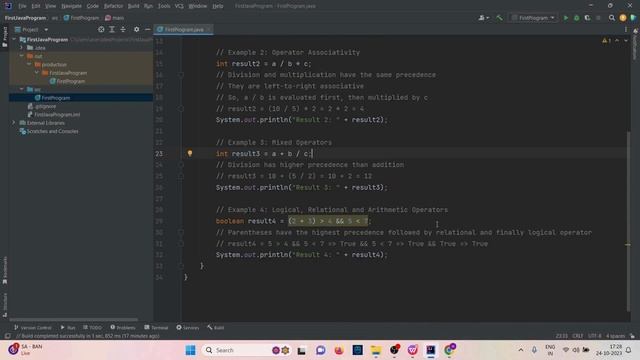Click the warning indicator in the editor
This screenshot has height=360, width=640.
[x=606, y=41]
